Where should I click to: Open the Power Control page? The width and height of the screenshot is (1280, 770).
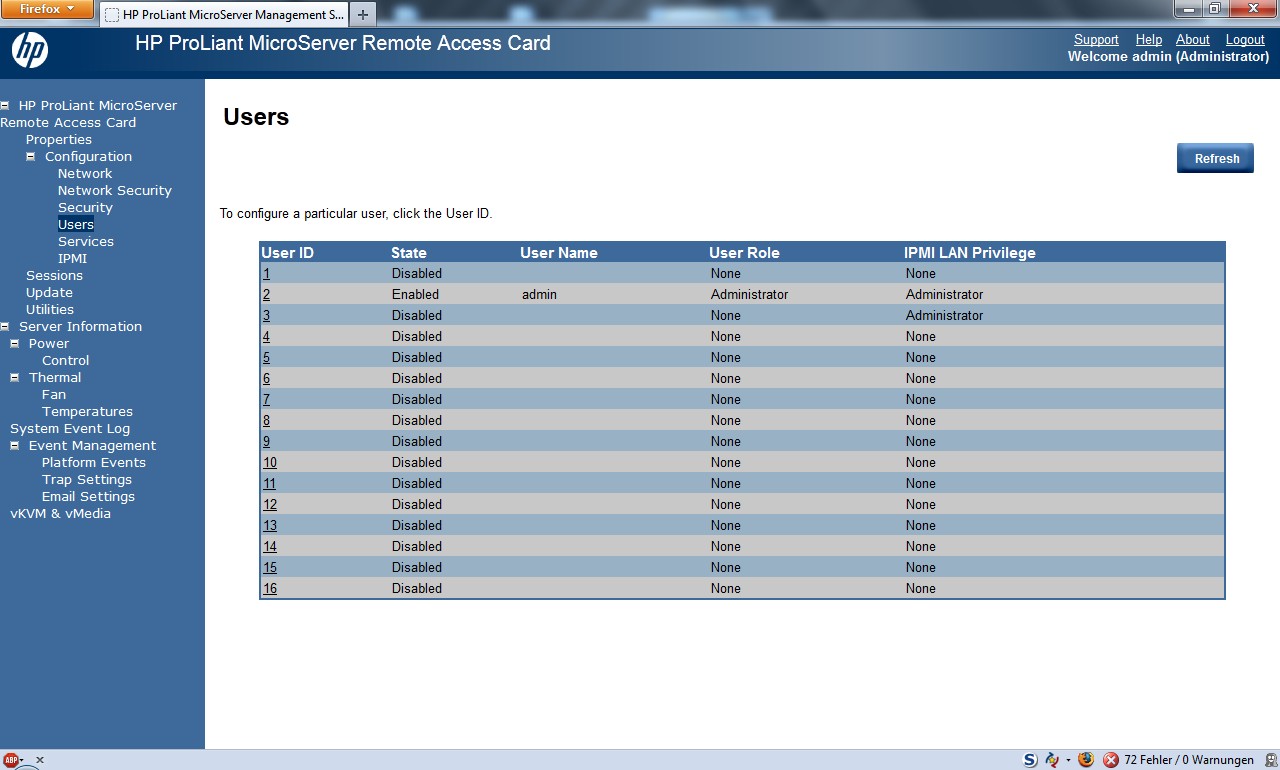[x=66, y=360]
